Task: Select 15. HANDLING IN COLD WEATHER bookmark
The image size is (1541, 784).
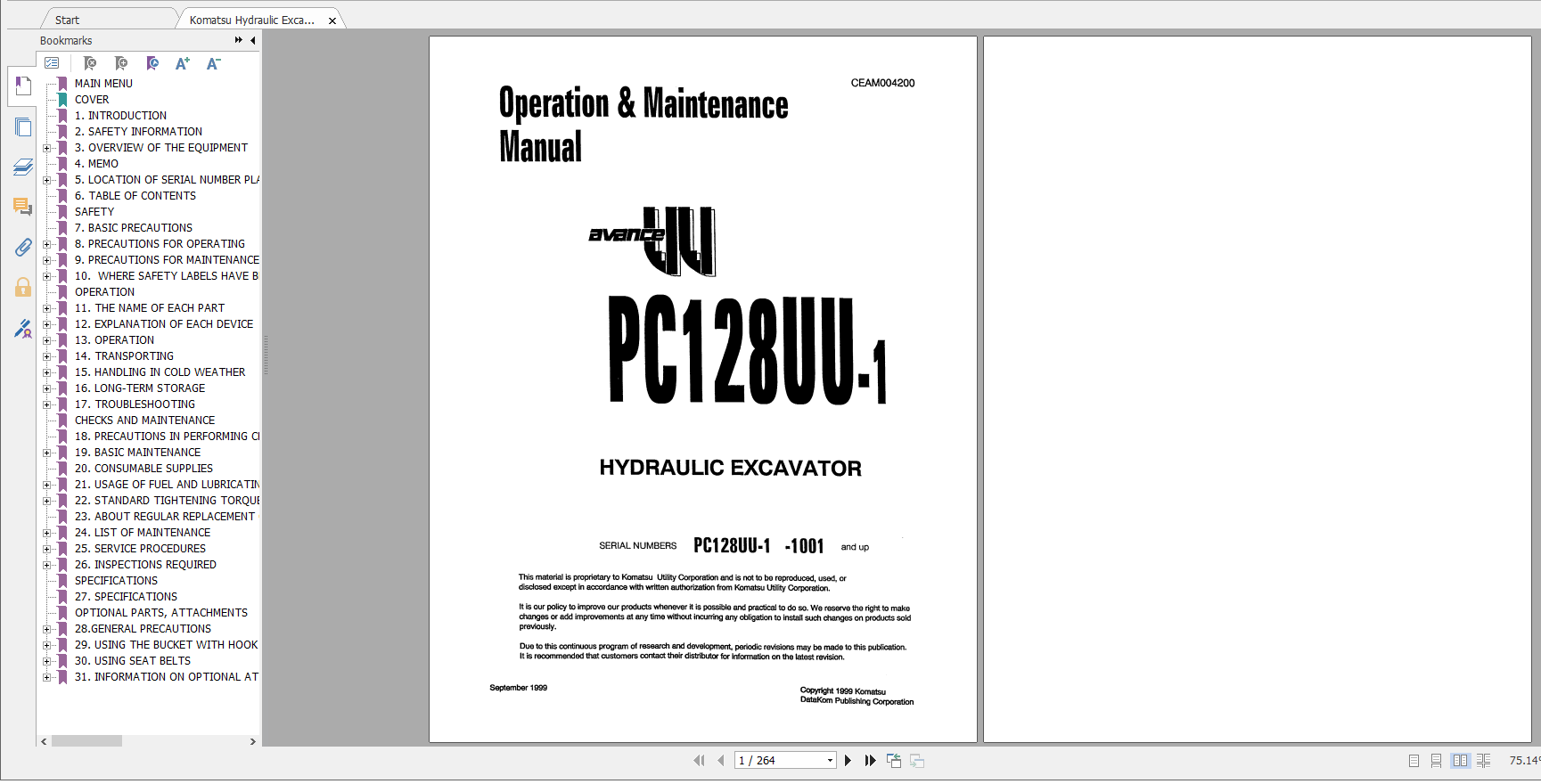Action: click(x=160, y=372)
